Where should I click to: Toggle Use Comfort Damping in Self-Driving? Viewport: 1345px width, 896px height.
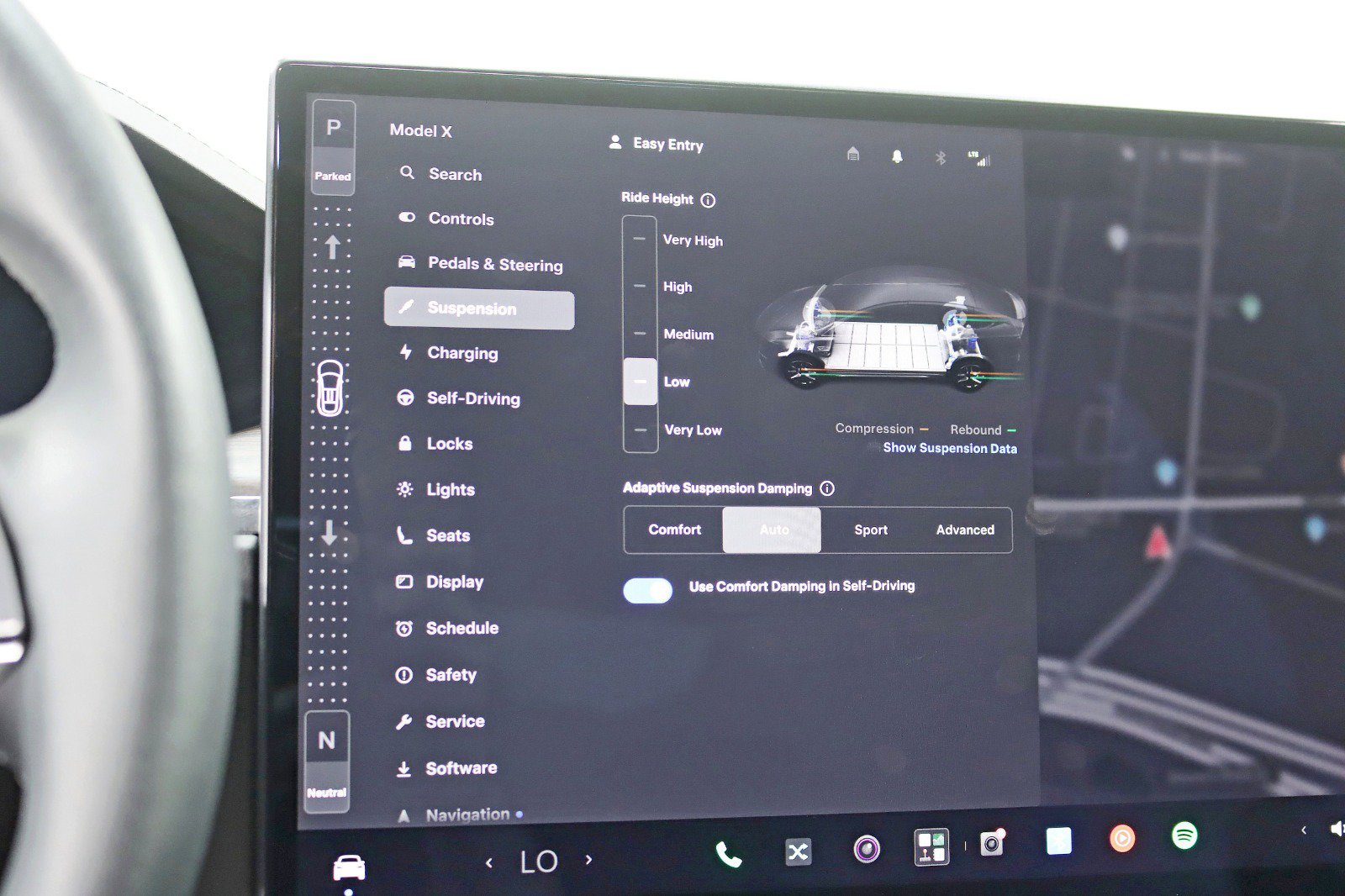pos(647,591)
